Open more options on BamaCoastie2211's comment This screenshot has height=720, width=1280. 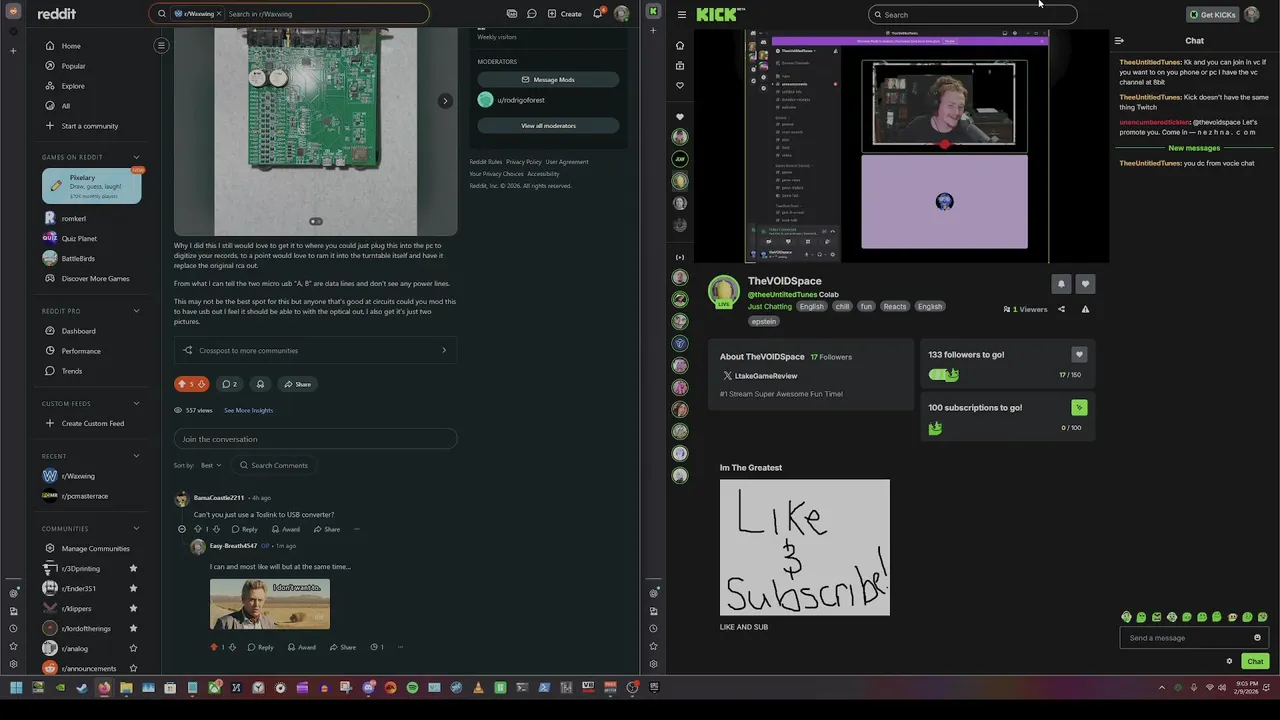356,529
